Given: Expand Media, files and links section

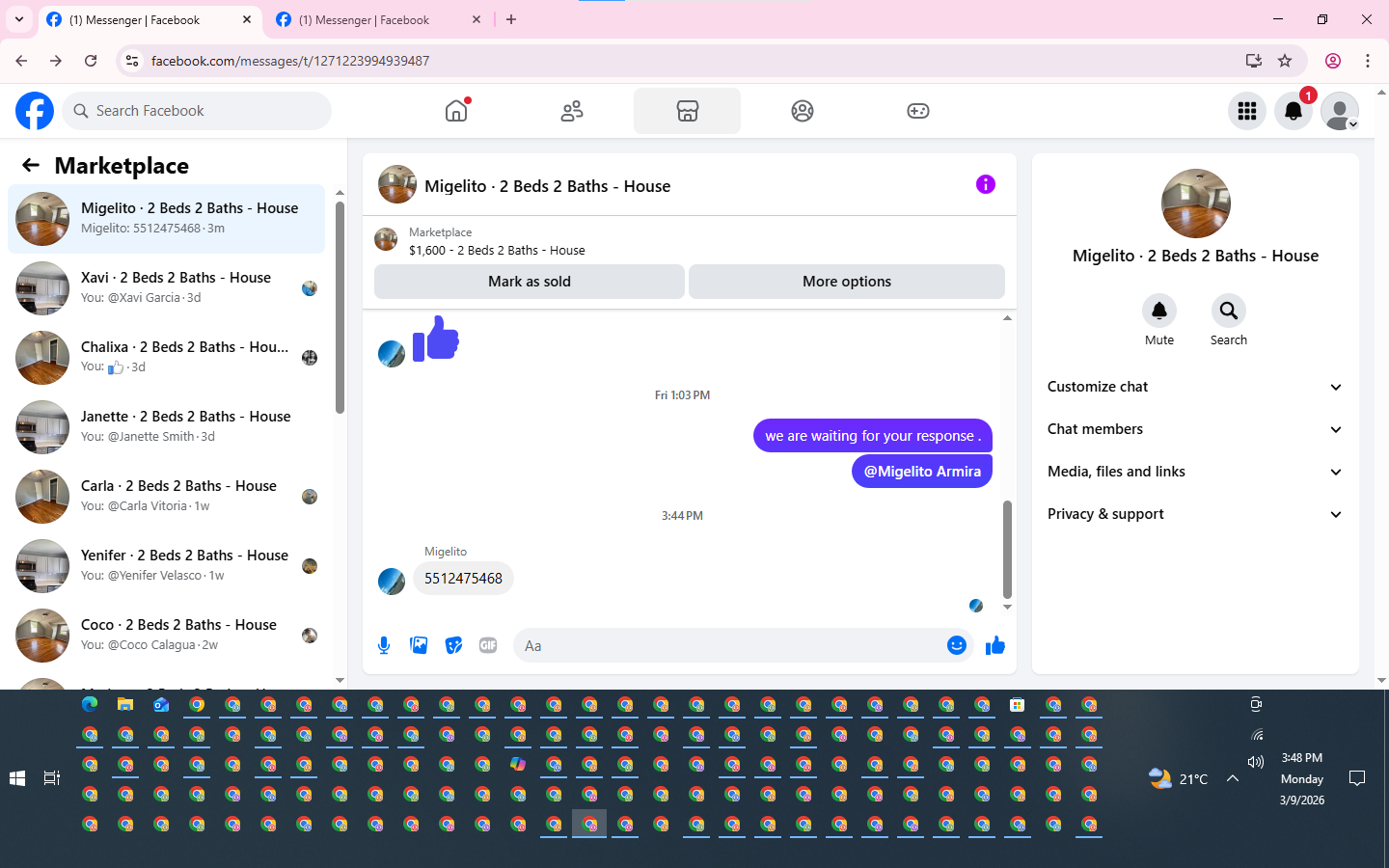Looking at the screenshot, I should coord(1195,472).
